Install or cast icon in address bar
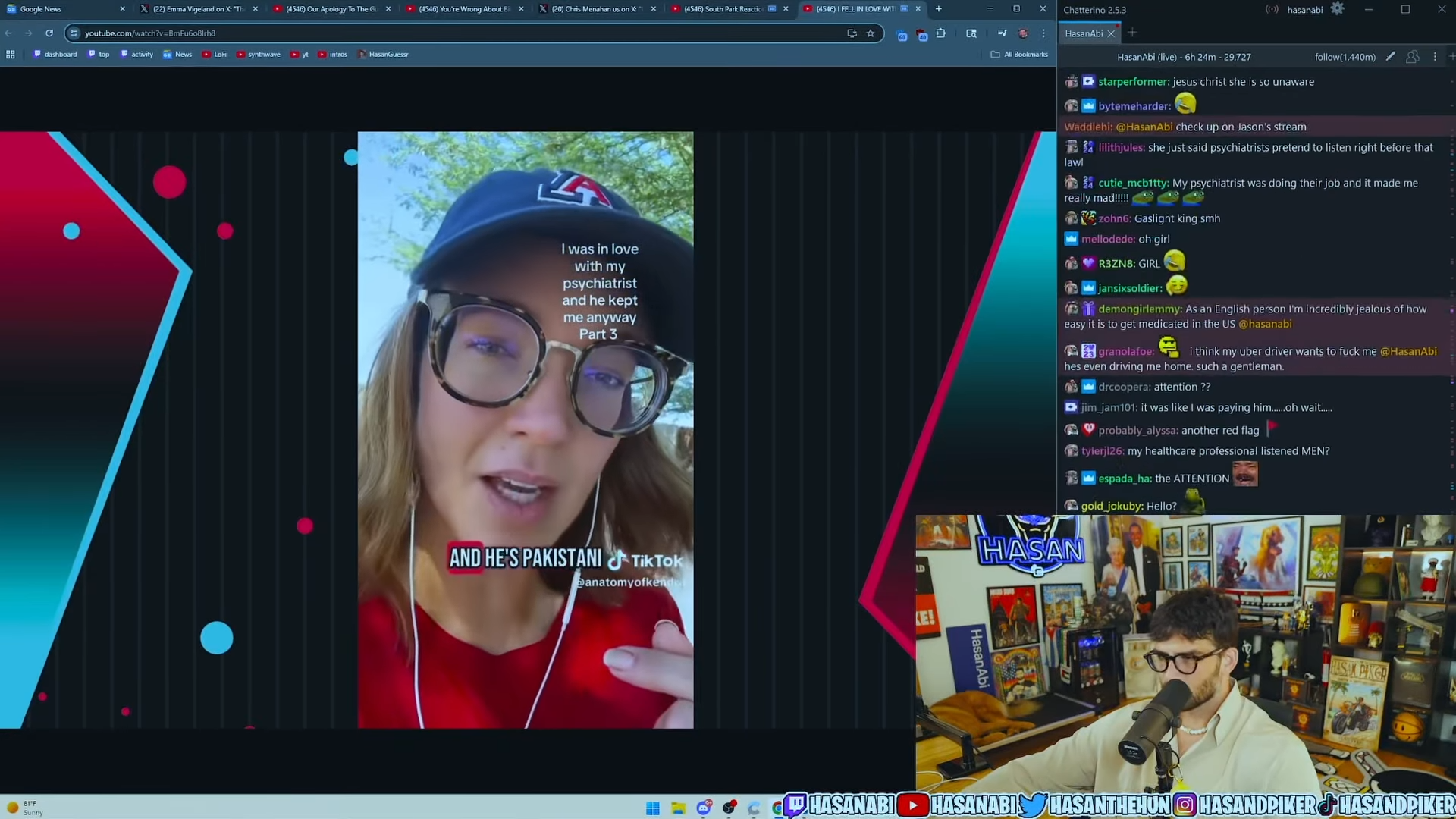 pyautogui.click(x=852, y=33)
